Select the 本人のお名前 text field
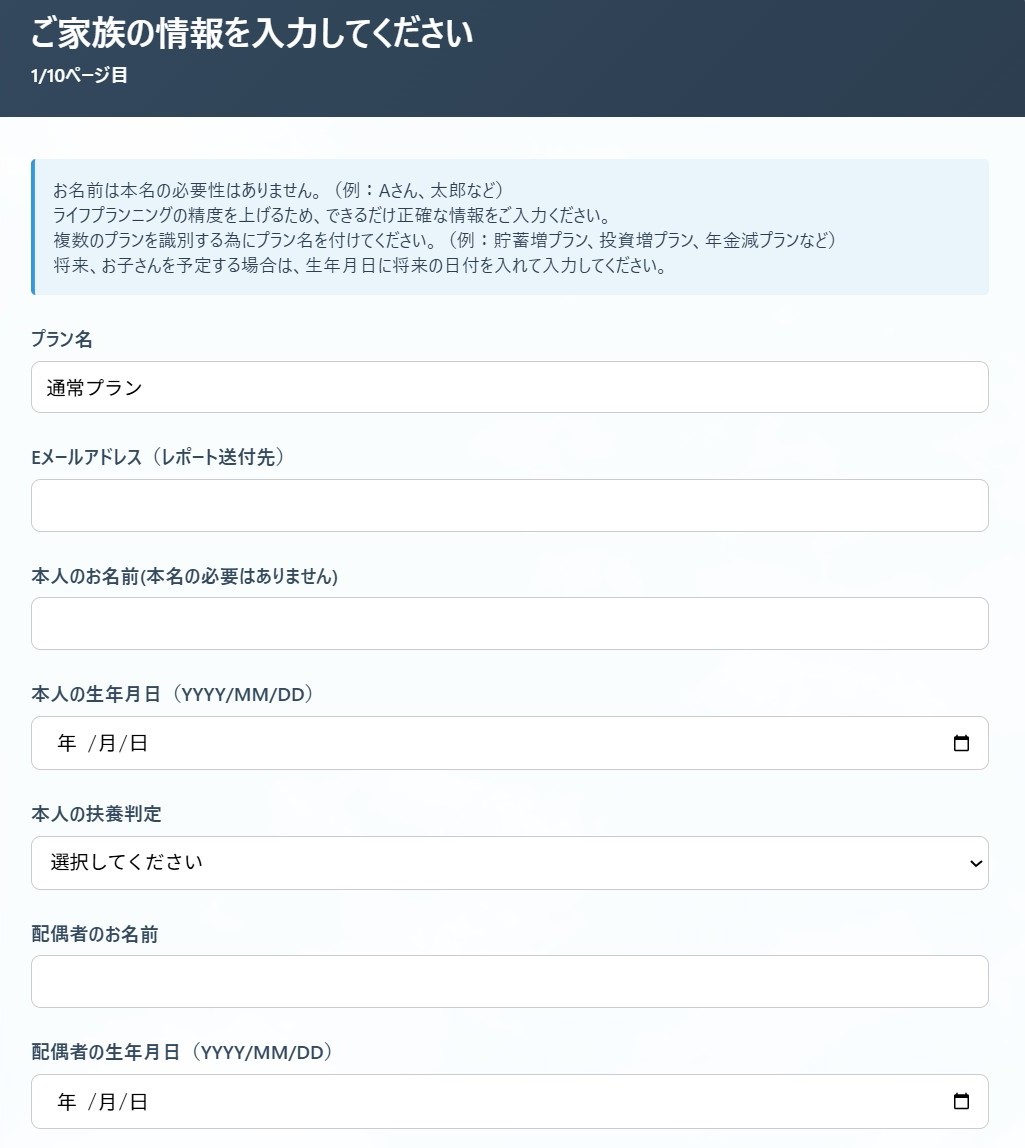Image resolution: width=1025 pixels, height=1148 pixels. (x=510, y=623)
